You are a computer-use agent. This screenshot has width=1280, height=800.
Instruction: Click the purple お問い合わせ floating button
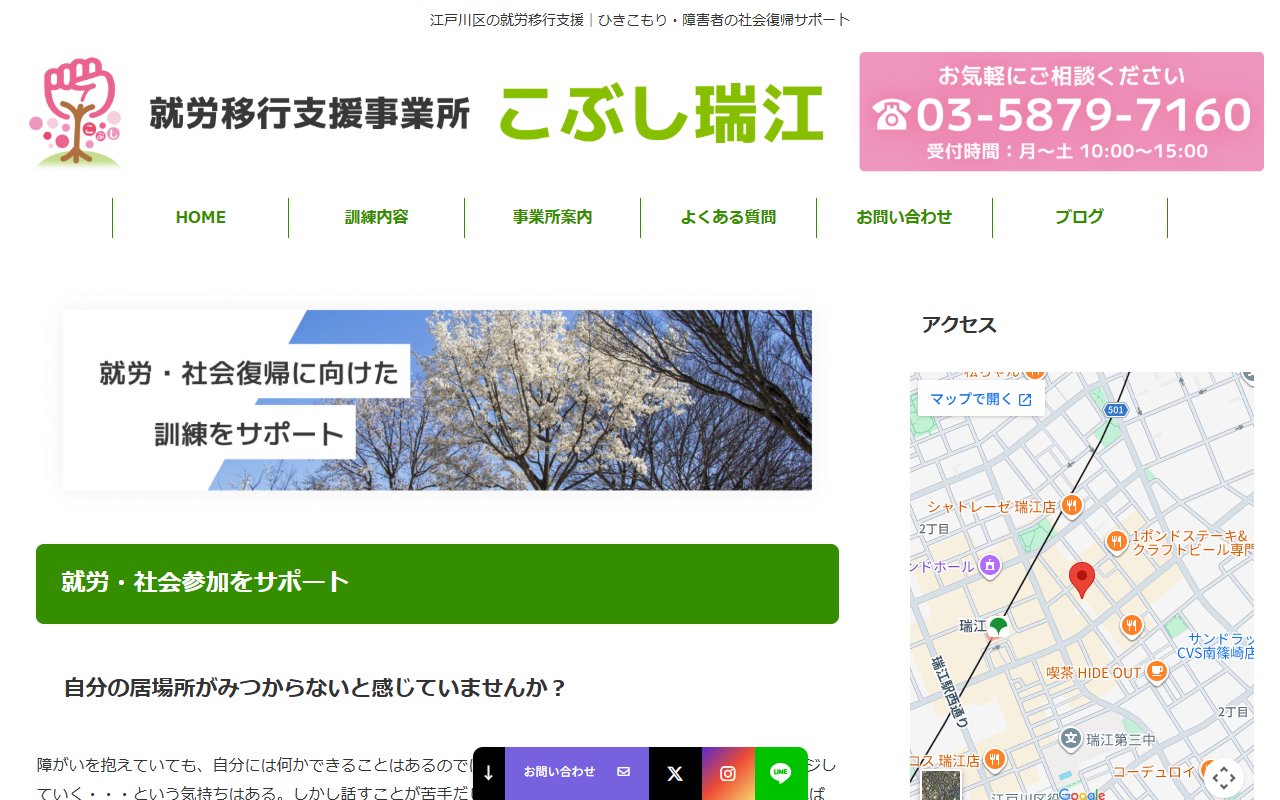577,773
